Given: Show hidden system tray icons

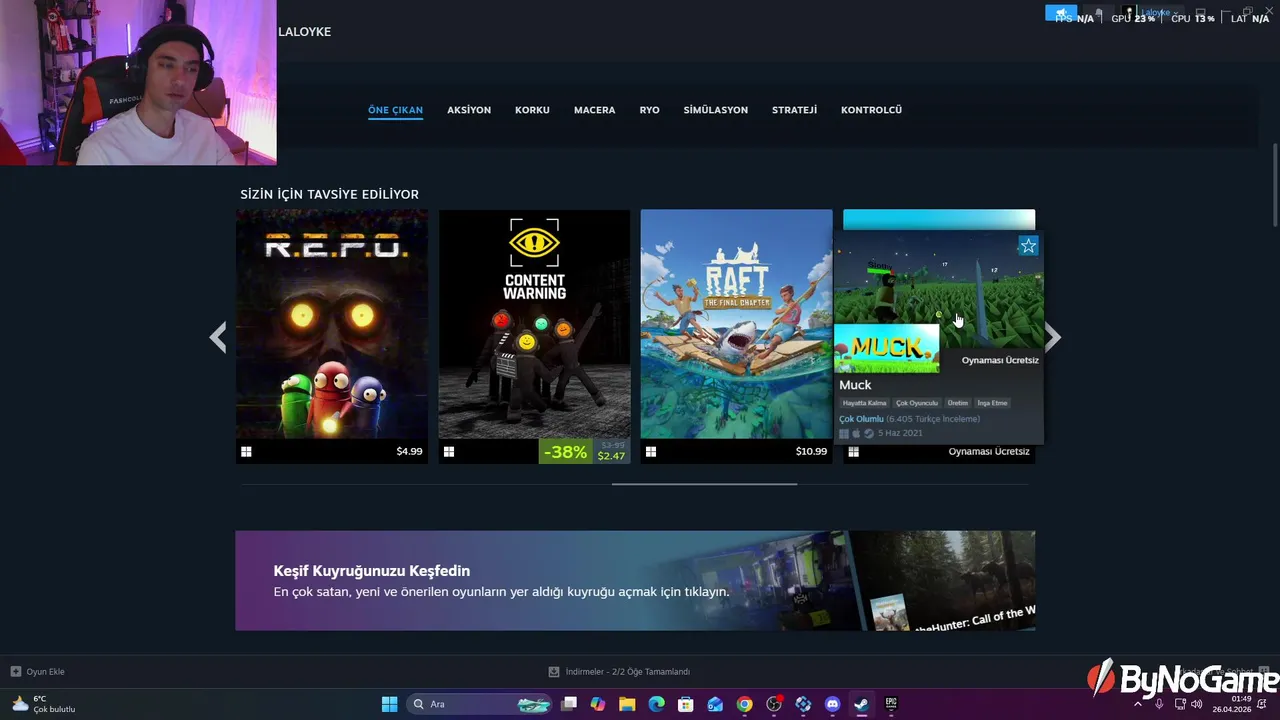Looking at the screenshot, I should 1137,704.
